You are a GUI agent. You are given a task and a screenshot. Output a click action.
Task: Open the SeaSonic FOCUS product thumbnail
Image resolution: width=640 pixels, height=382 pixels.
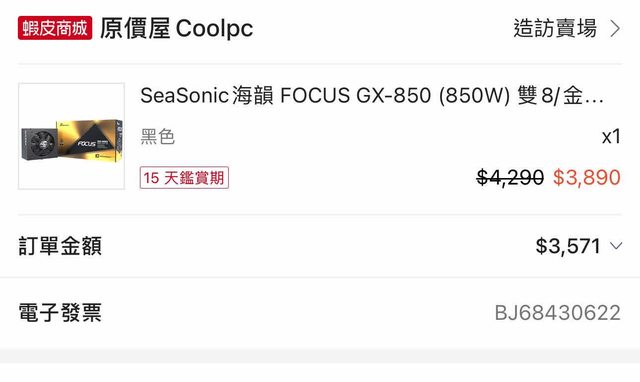click(71, 136)
